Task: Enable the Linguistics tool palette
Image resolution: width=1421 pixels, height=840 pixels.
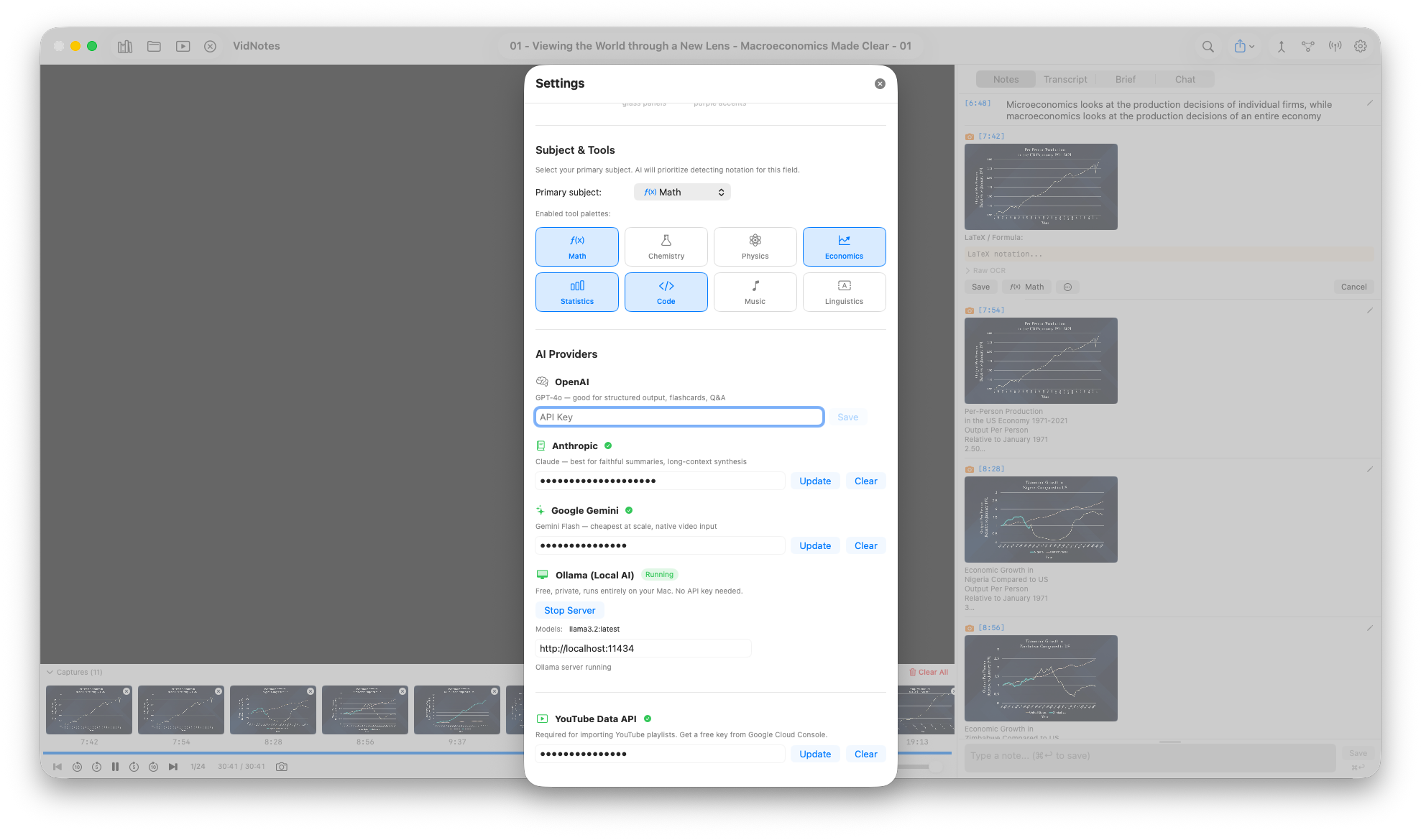Action: pyautogui.click(x=845, y=292)
